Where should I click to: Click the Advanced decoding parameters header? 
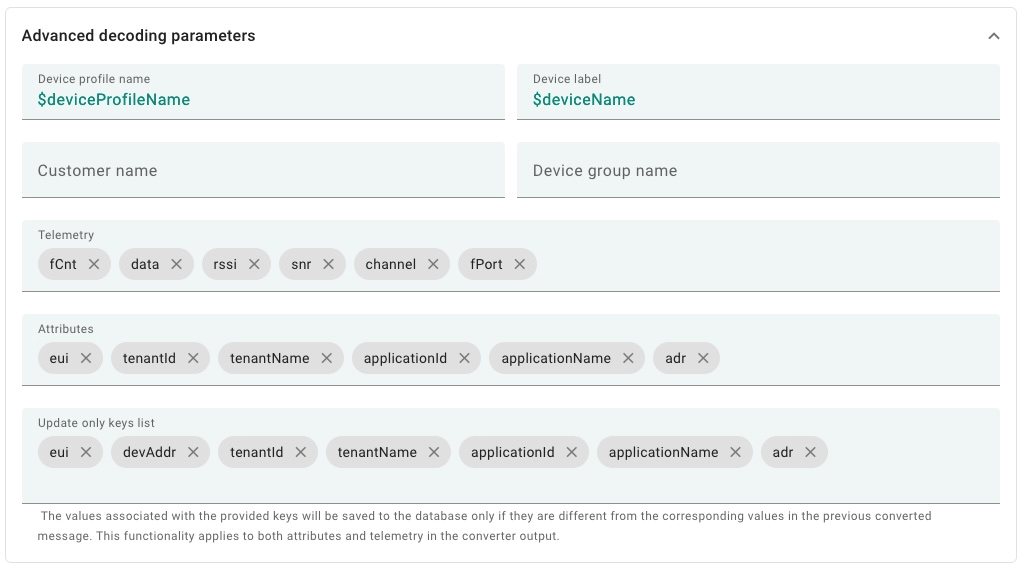pos(139,36)
